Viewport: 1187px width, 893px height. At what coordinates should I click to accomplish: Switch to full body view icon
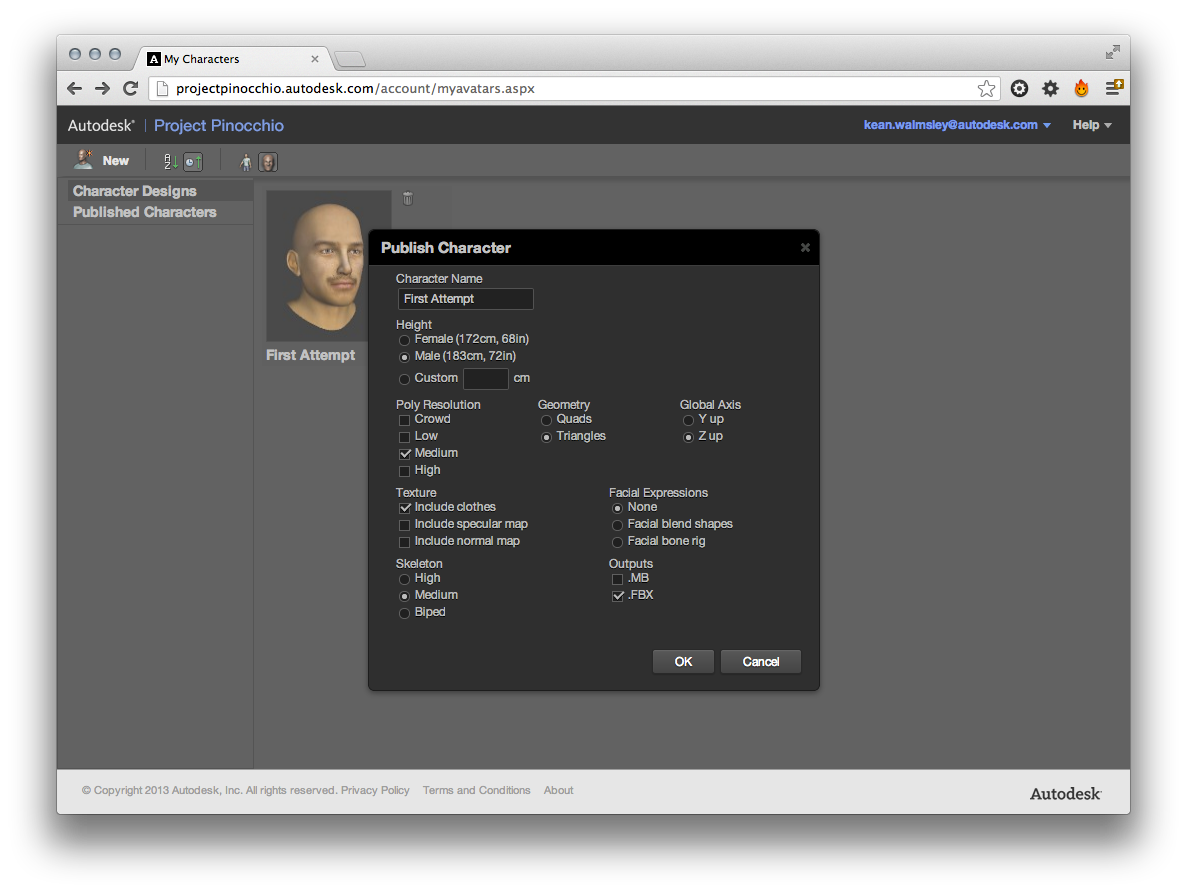click(245, 162)
